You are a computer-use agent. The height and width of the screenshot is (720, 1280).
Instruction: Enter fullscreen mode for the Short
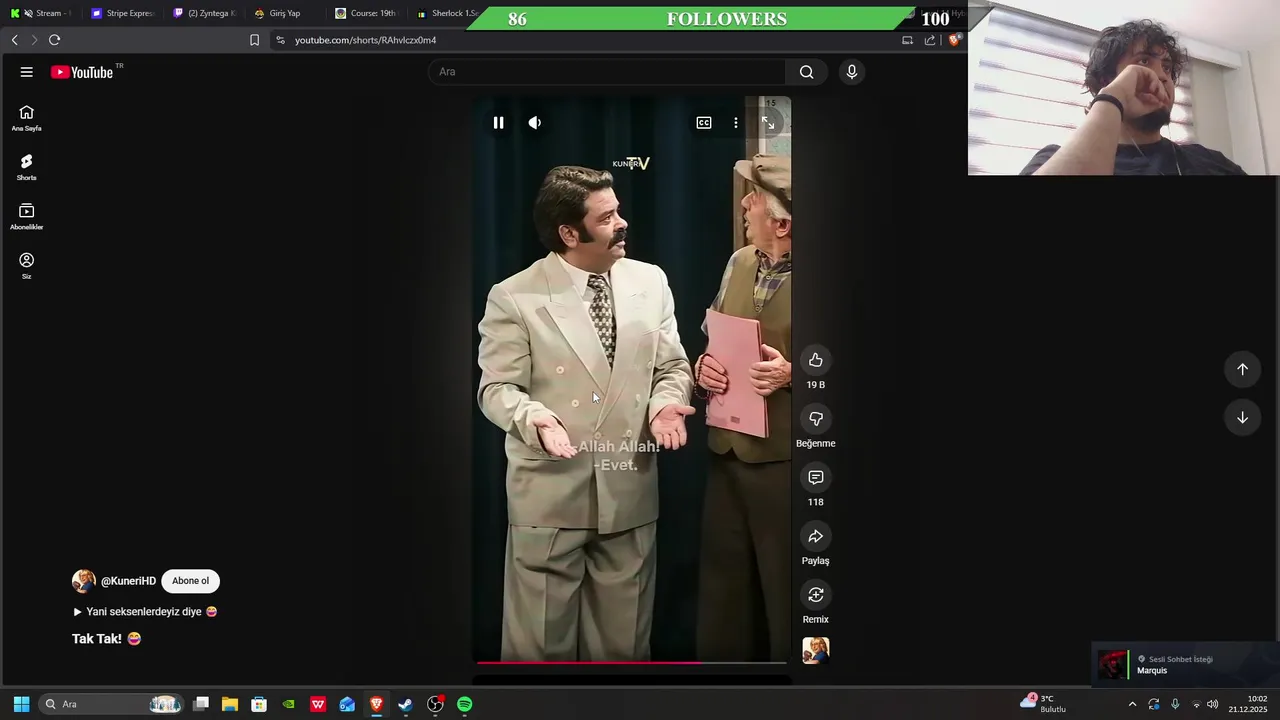point(768,123)
